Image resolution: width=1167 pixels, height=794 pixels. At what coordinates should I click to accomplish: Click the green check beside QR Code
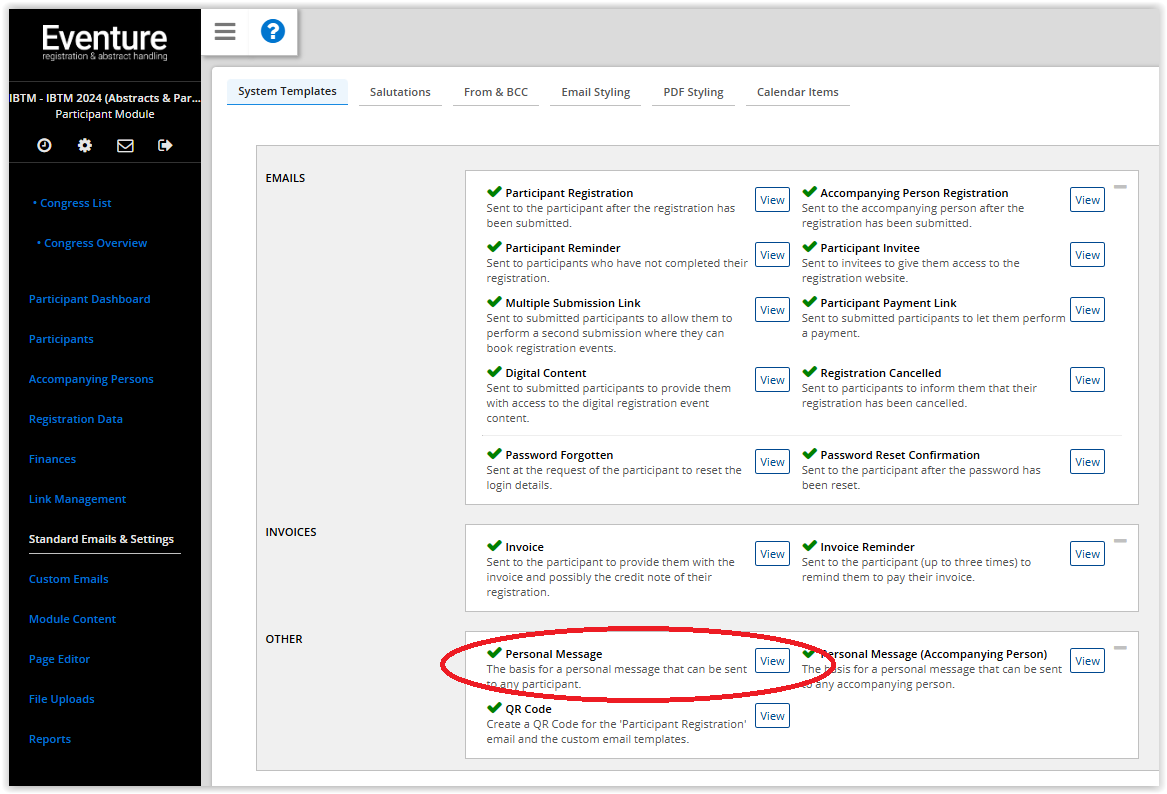[x=494, y=708]
